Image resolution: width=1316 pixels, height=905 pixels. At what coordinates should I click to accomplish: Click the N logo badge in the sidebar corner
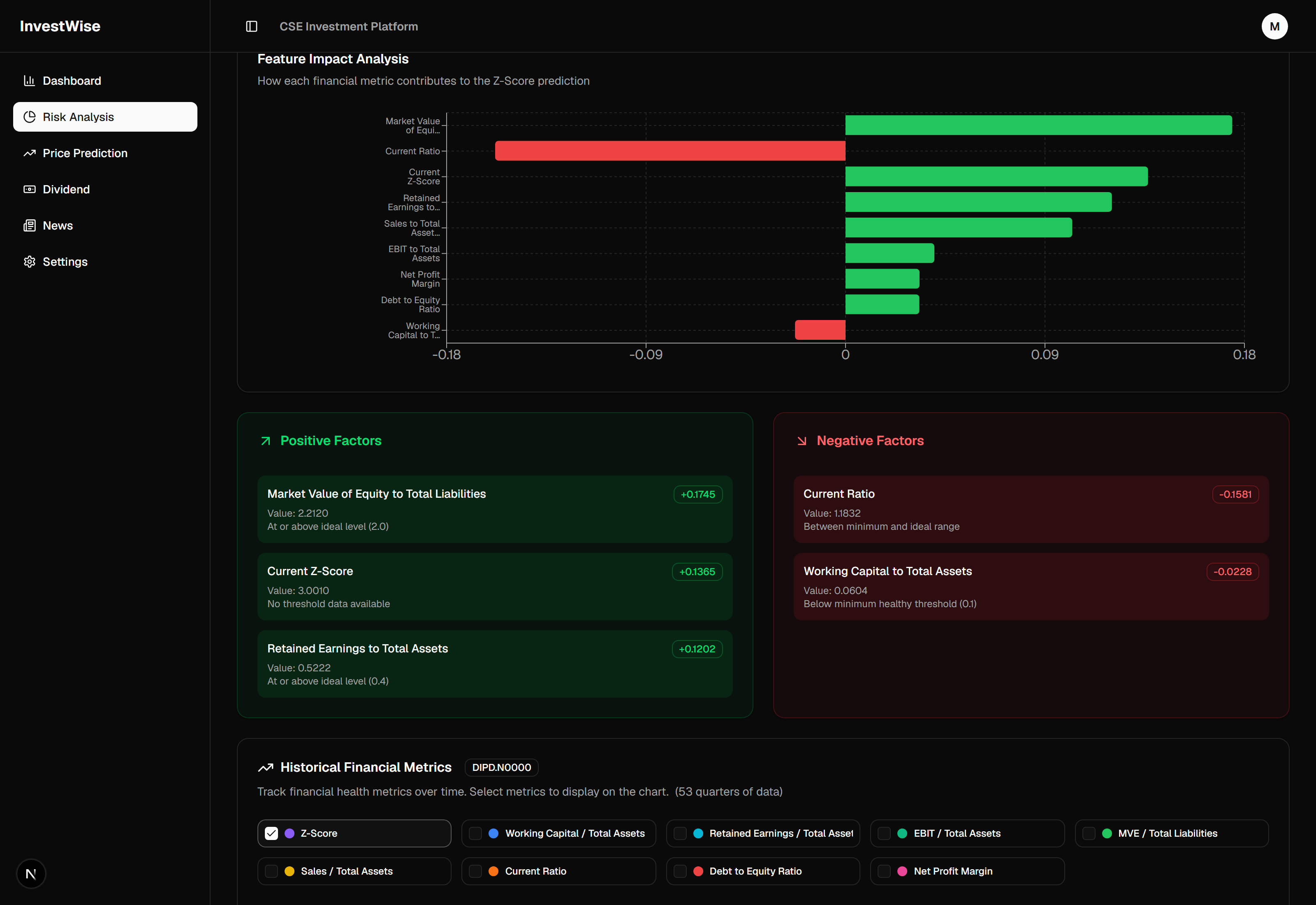[x=30, y=874]
